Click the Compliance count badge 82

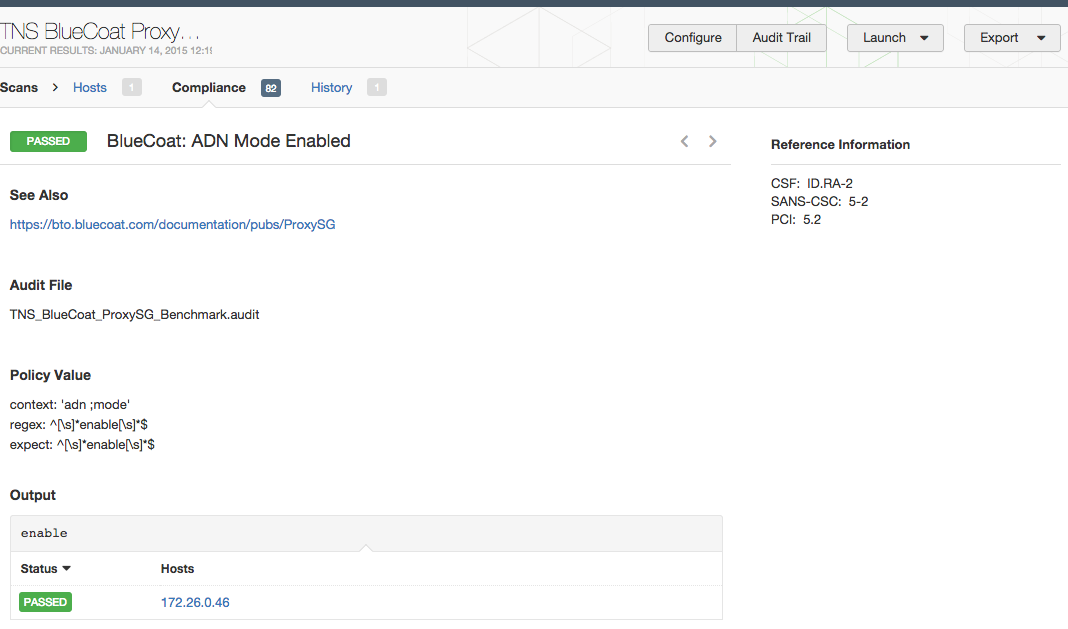[270, 88]
